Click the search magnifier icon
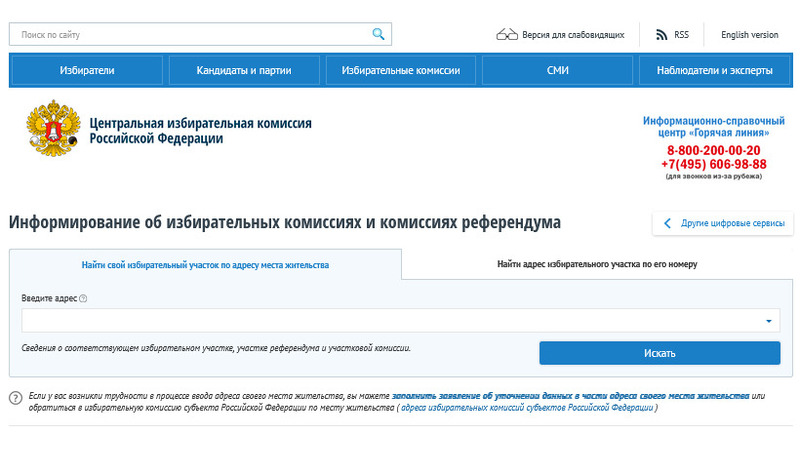Image resolution: width=800 pixels, height=470 pixels. click(x=378, y=34)
